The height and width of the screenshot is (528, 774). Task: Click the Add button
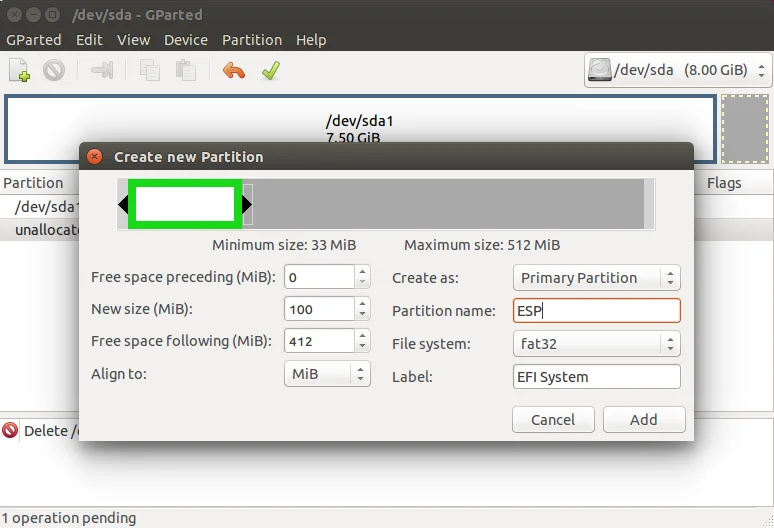click(x=644, y=419)
